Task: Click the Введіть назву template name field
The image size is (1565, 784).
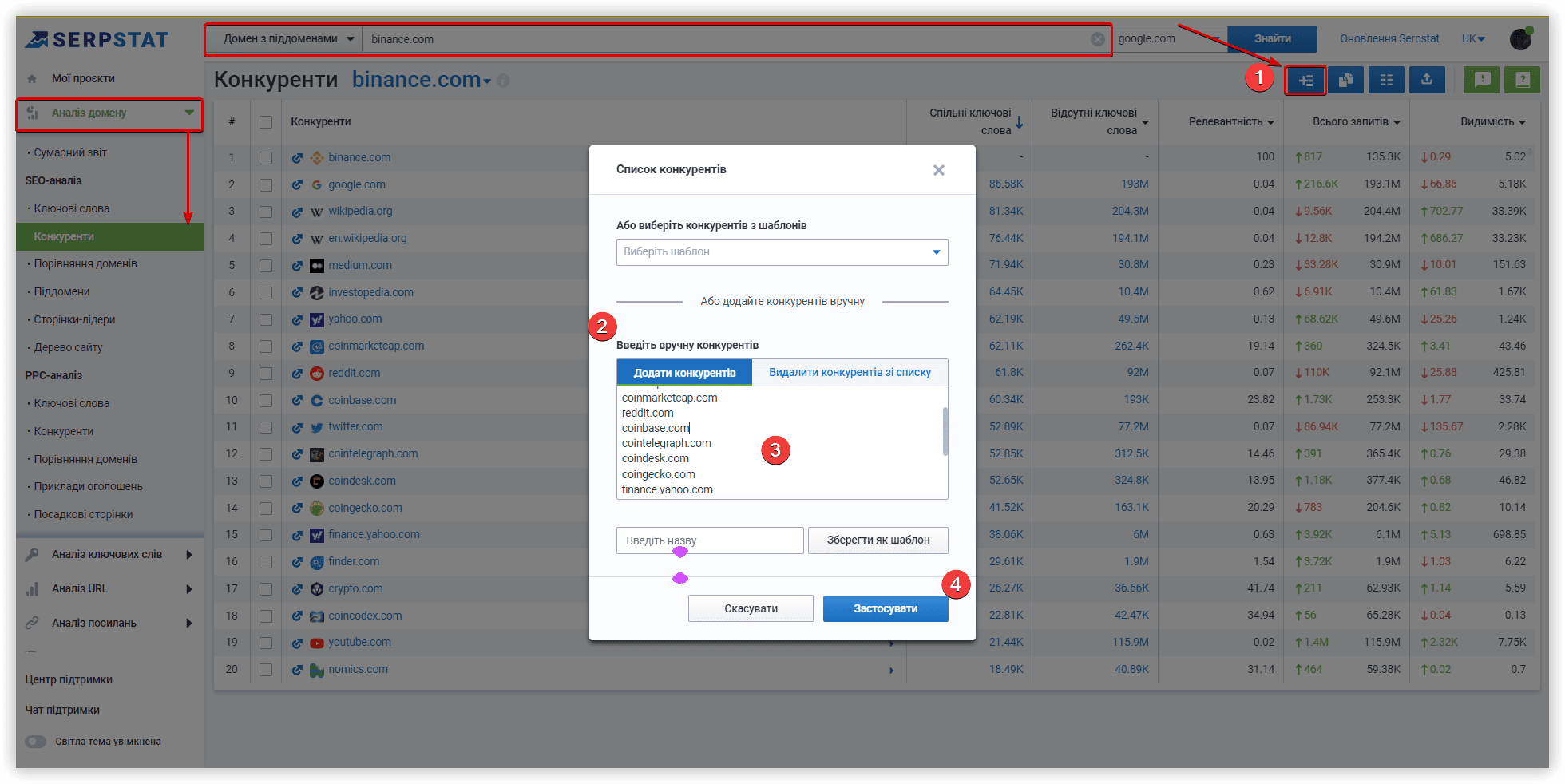Action: (x=710, y=540)
